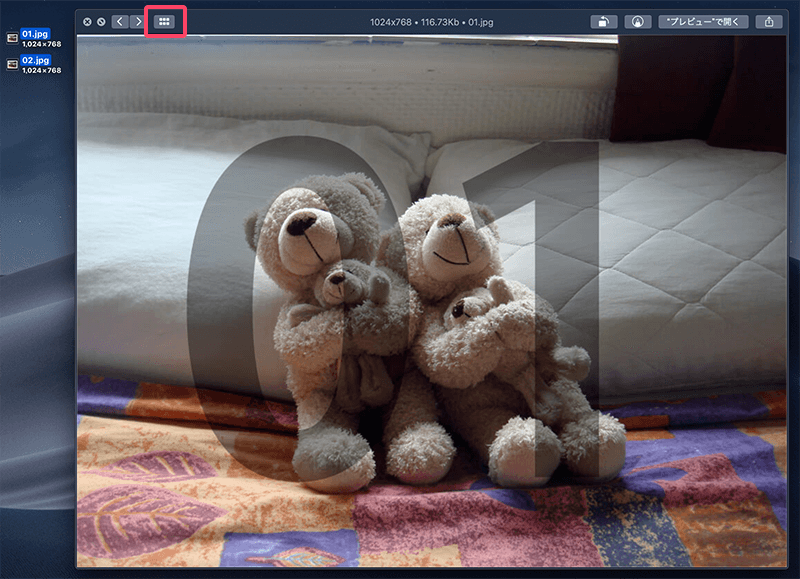
Task: Show the index sheet grid view
Action: pos(164,21)
